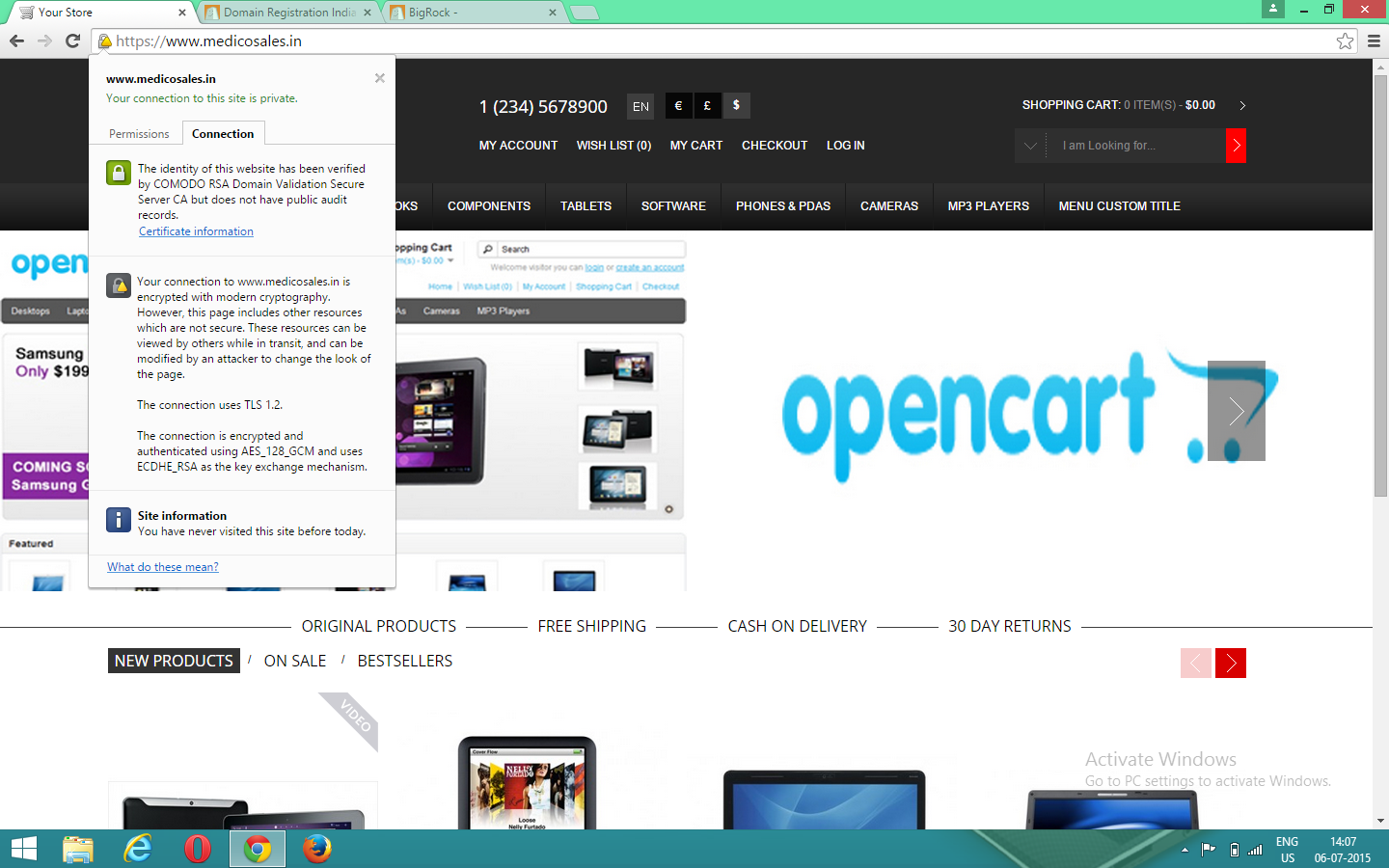Screen dimensions: 1389x868
Task: Click the battery tray icon
Action: [1235, 850]
